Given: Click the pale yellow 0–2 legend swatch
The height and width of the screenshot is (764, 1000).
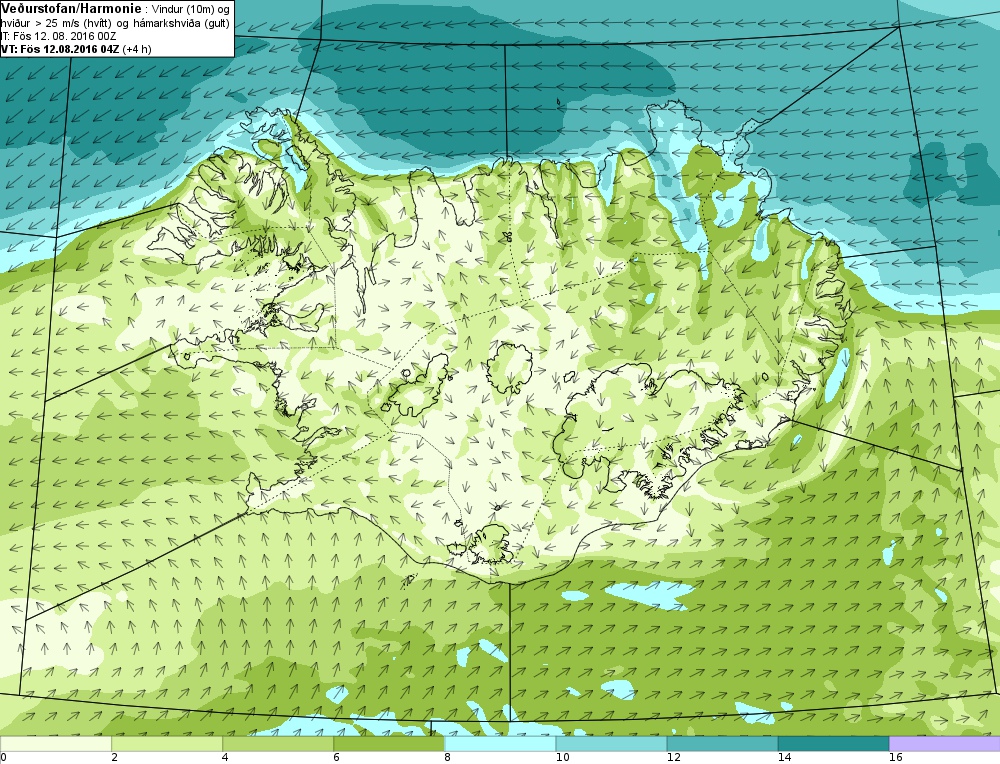Looking at the screenshot, I should click(x=56, y=744).
